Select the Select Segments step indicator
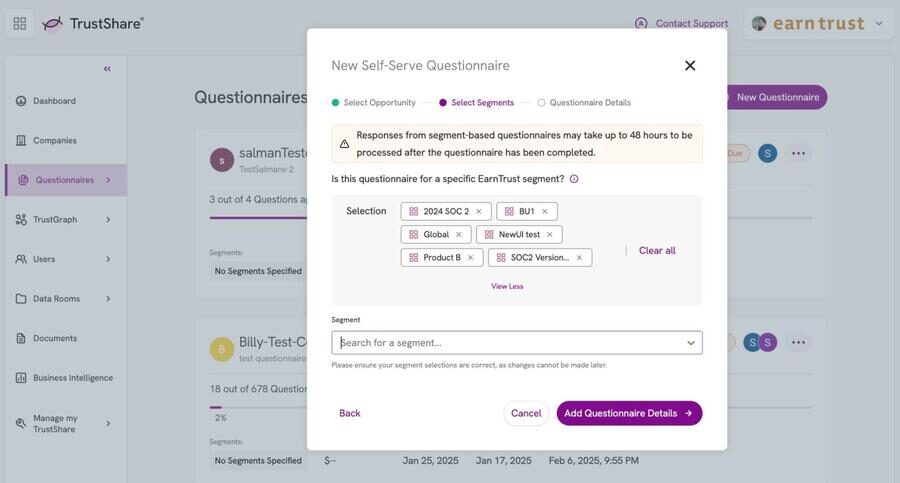900x483 pixels. pos(476,103)
